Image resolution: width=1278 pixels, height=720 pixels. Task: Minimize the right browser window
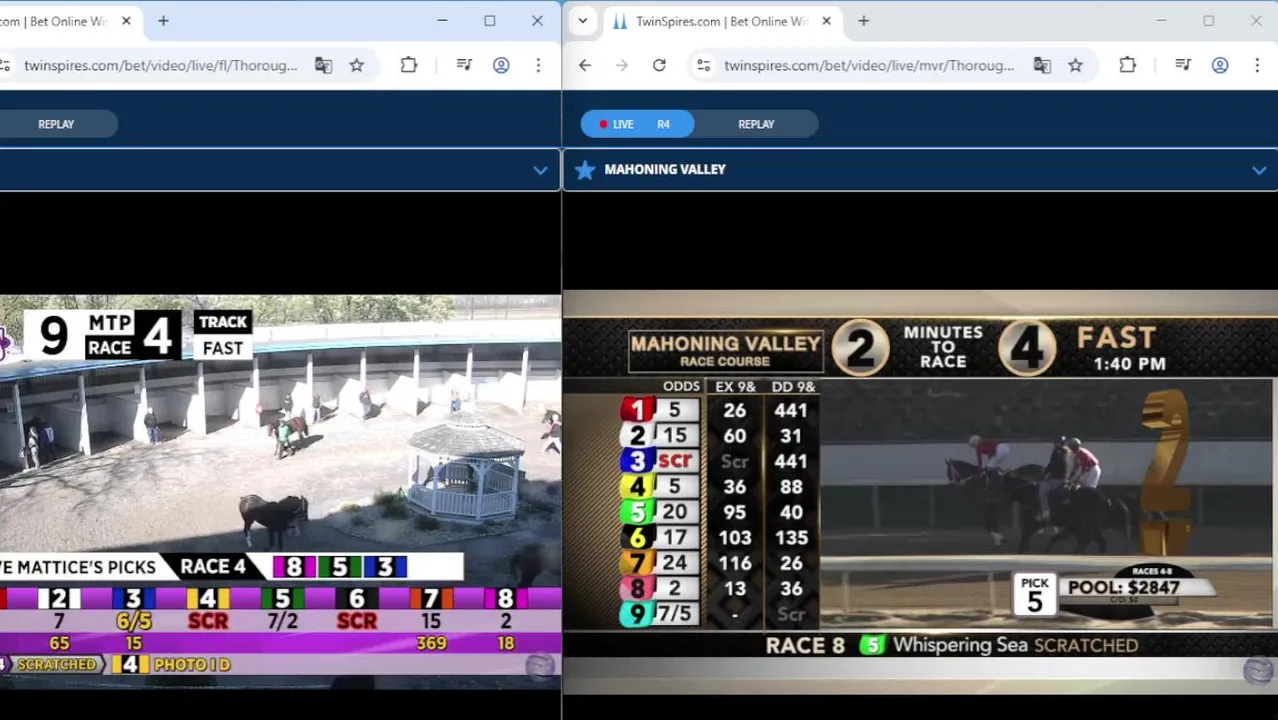tap(1161, 21)
